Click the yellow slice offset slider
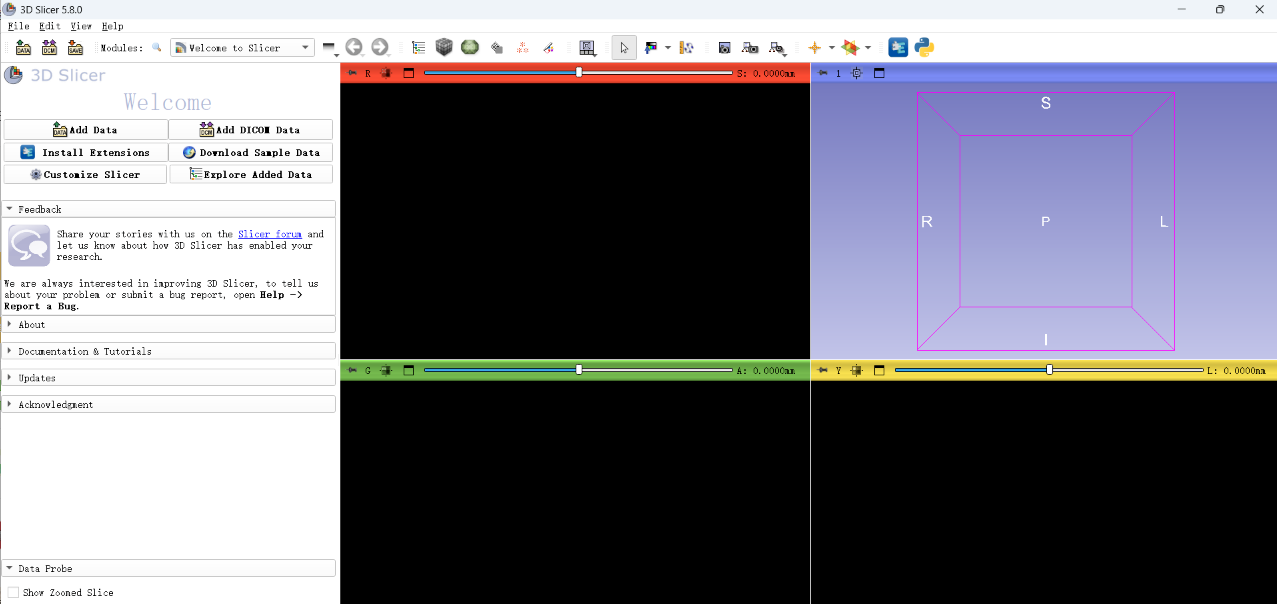Screen dimensions: 1277x604 (x=1048, y=370)
